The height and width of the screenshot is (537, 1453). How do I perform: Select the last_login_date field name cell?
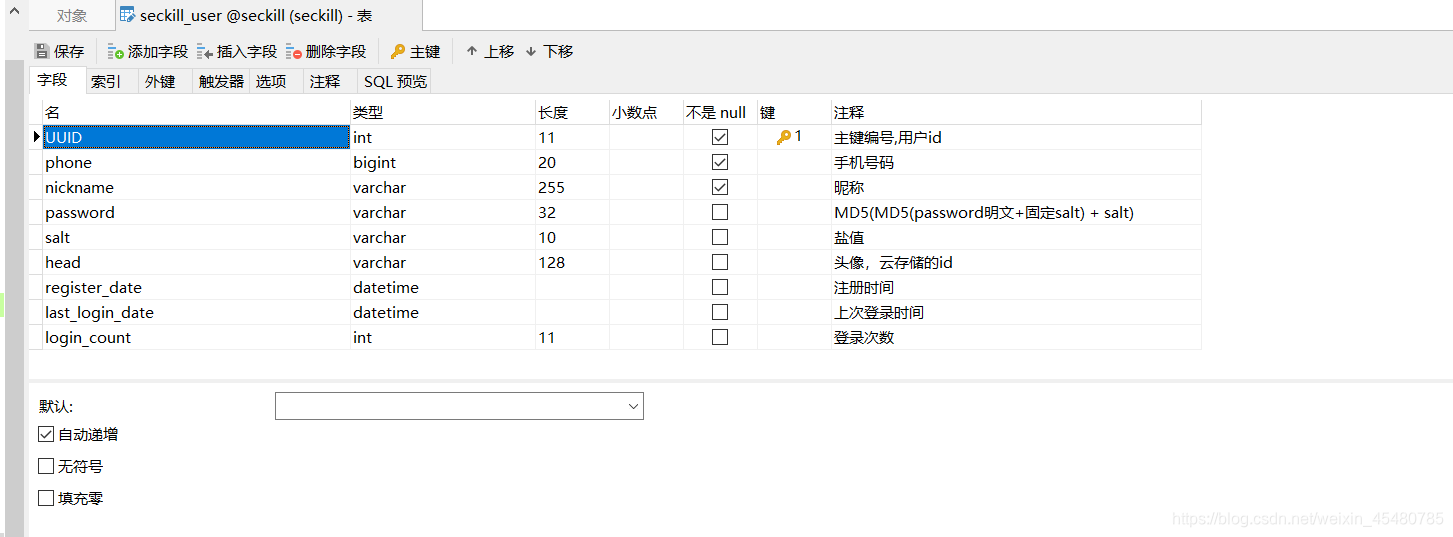click(196, 312)
